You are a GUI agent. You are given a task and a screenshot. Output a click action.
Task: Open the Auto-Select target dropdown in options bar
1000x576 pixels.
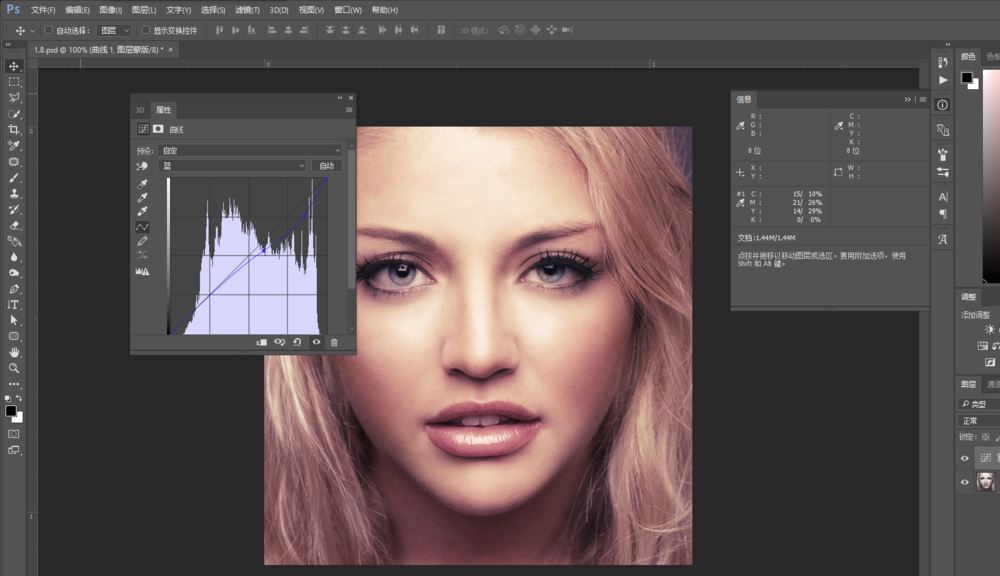[x=114, y=30]
